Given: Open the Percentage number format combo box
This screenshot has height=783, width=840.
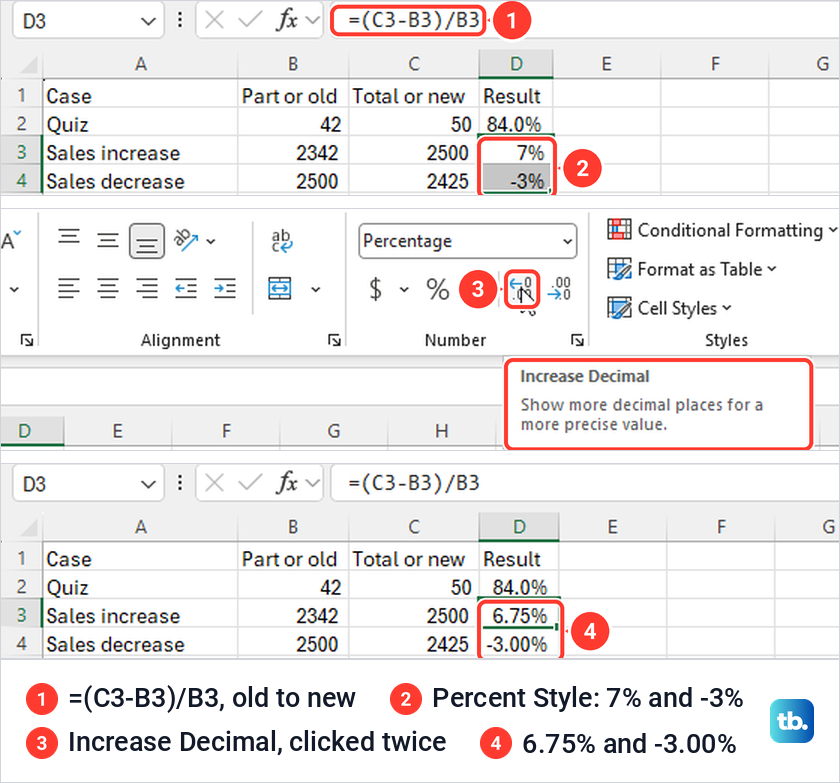Looking at the screenshot, I should point(468,241).
